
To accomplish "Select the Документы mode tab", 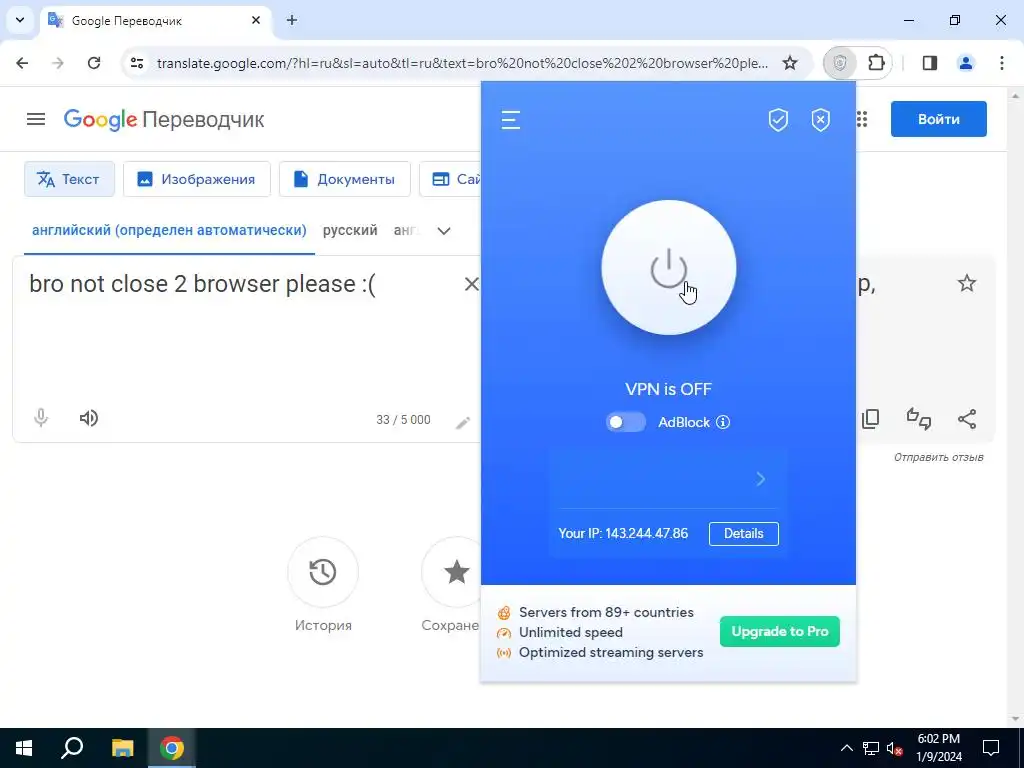I will 344,179.
